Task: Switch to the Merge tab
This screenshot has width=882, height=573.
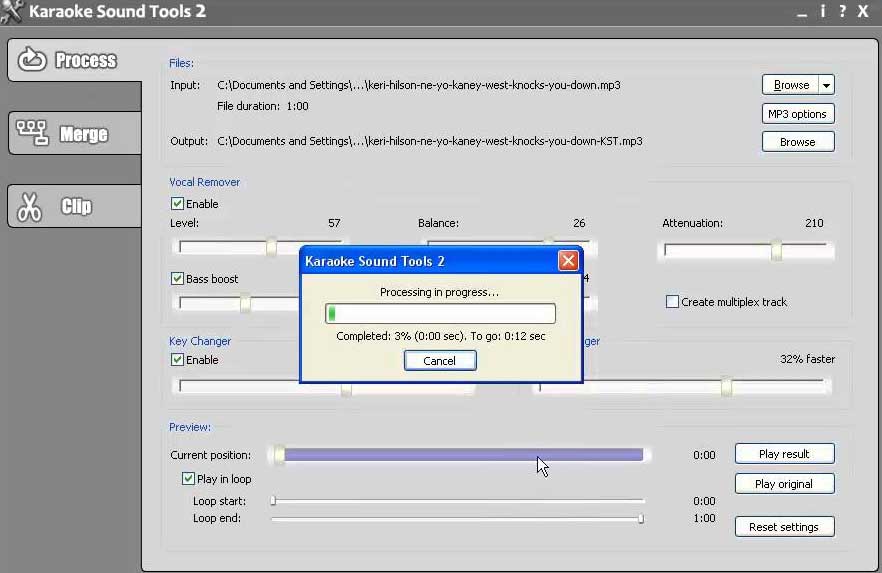Action: click(75, 133)
